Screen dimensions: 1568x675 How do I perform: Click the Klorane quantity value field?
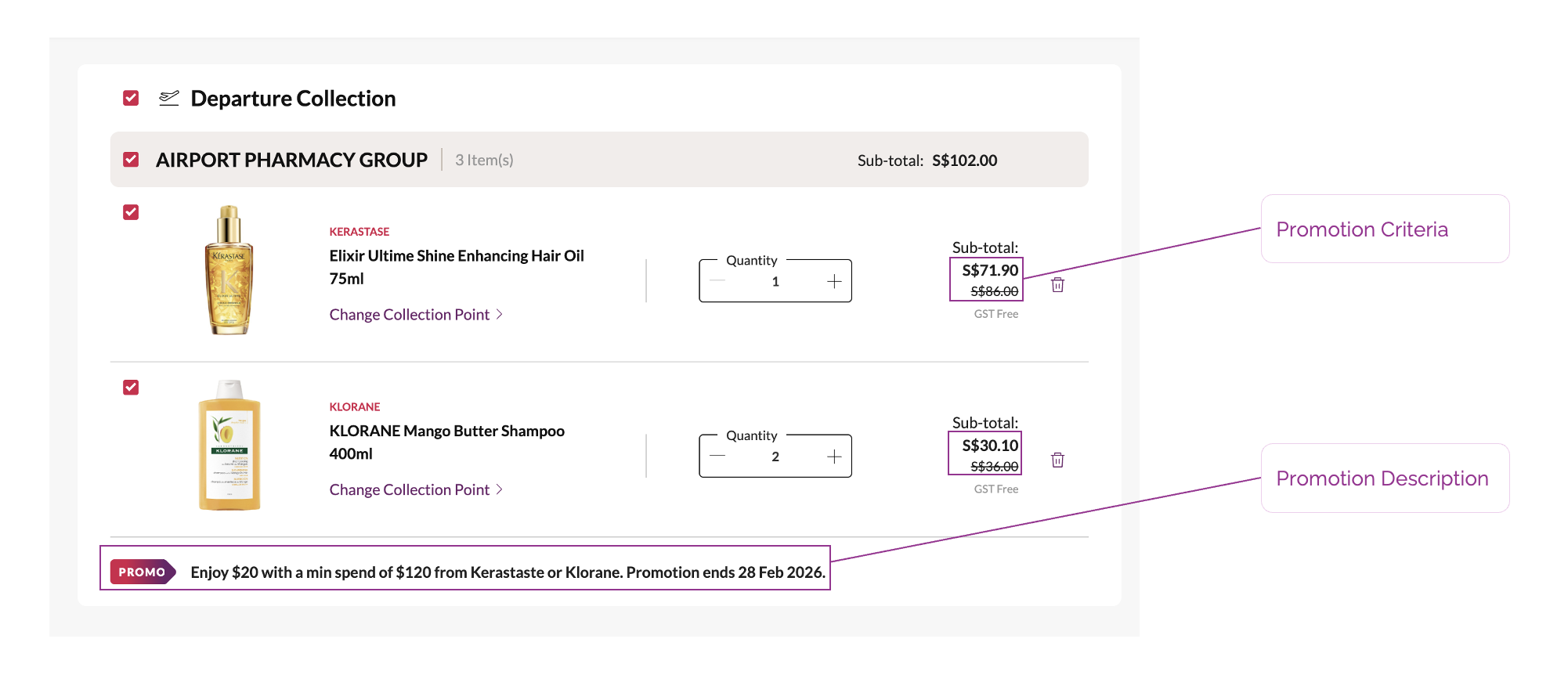point(775,457)
